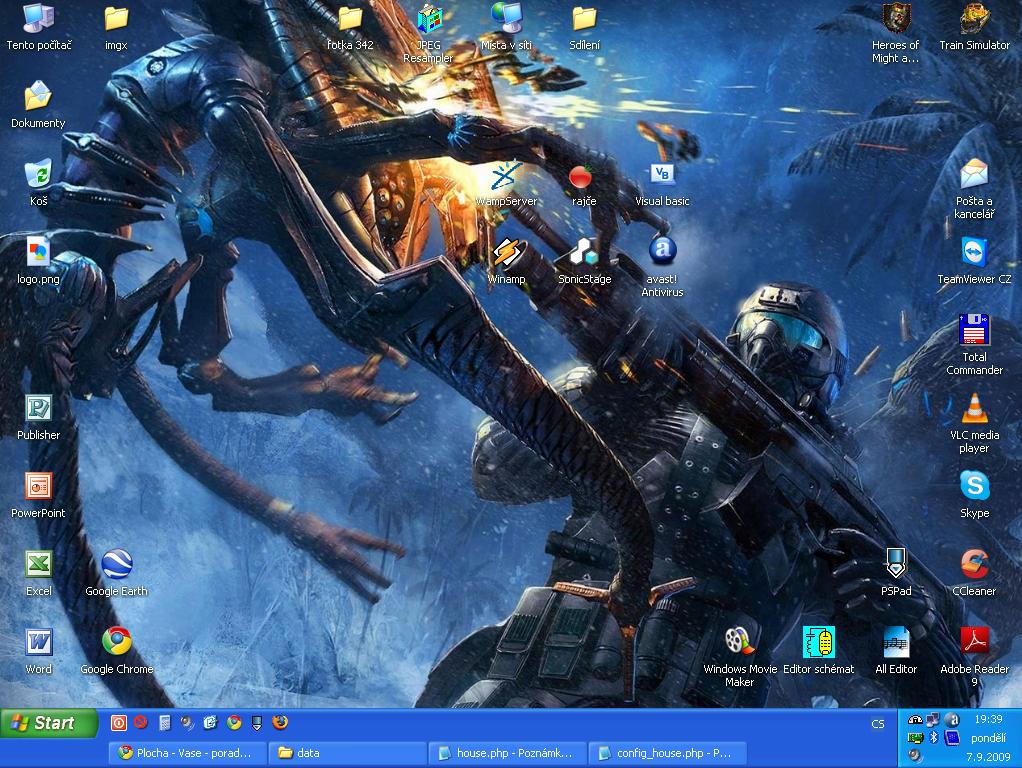Switch to config_house.php taskbar window
The height and width of the screenshot is (768, 1022).
[667, 753]
